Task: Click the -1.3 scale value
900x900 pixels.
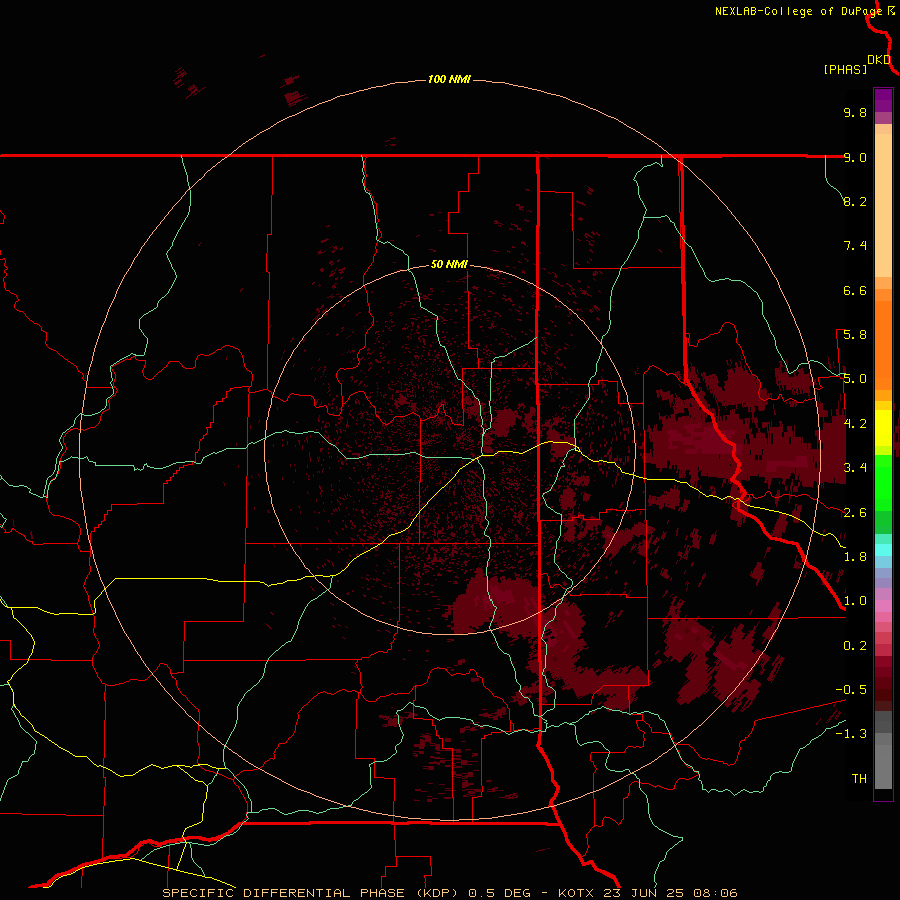Action: tap(851, 734)
